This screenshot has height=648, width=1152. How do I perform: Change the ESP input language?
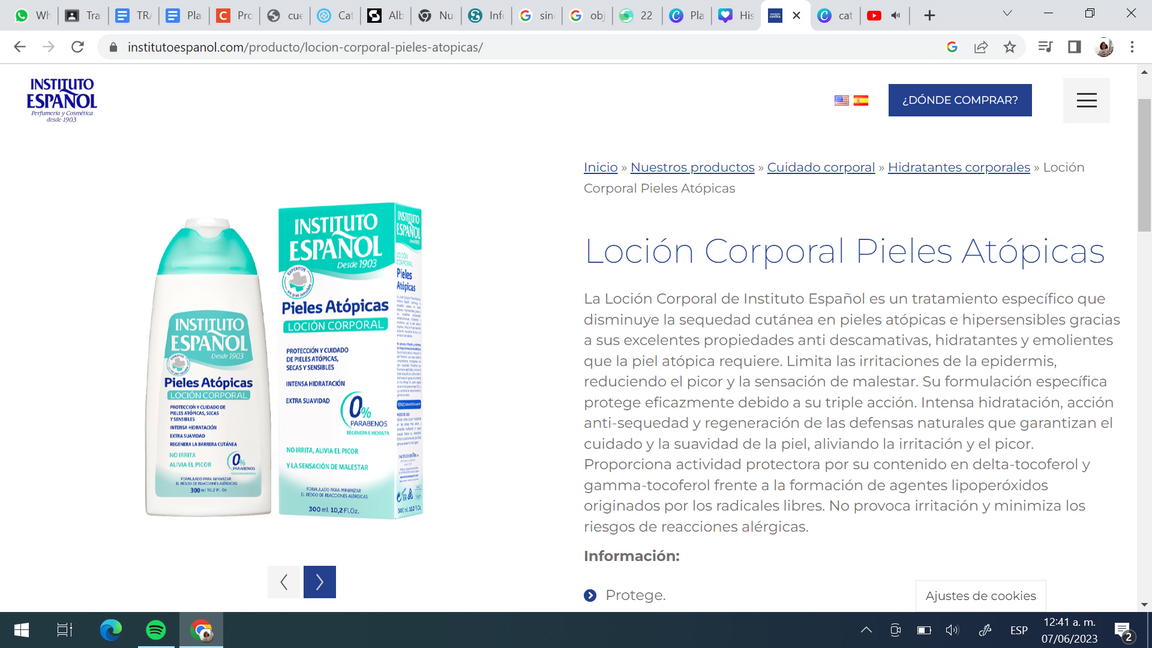coord(1018,630)
